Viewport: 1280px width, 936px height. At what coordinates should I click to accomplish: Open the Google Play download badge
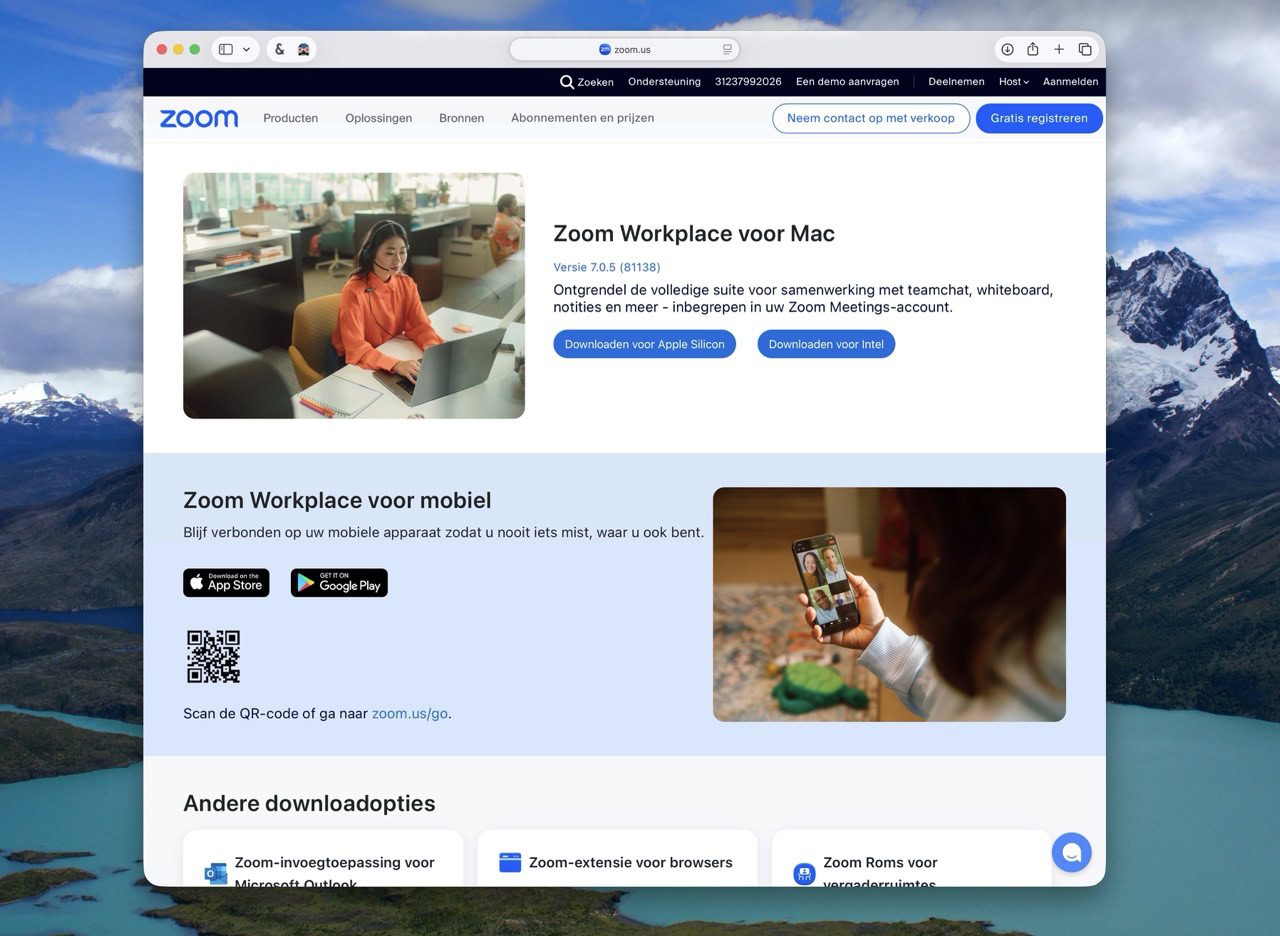pos(339,583)
